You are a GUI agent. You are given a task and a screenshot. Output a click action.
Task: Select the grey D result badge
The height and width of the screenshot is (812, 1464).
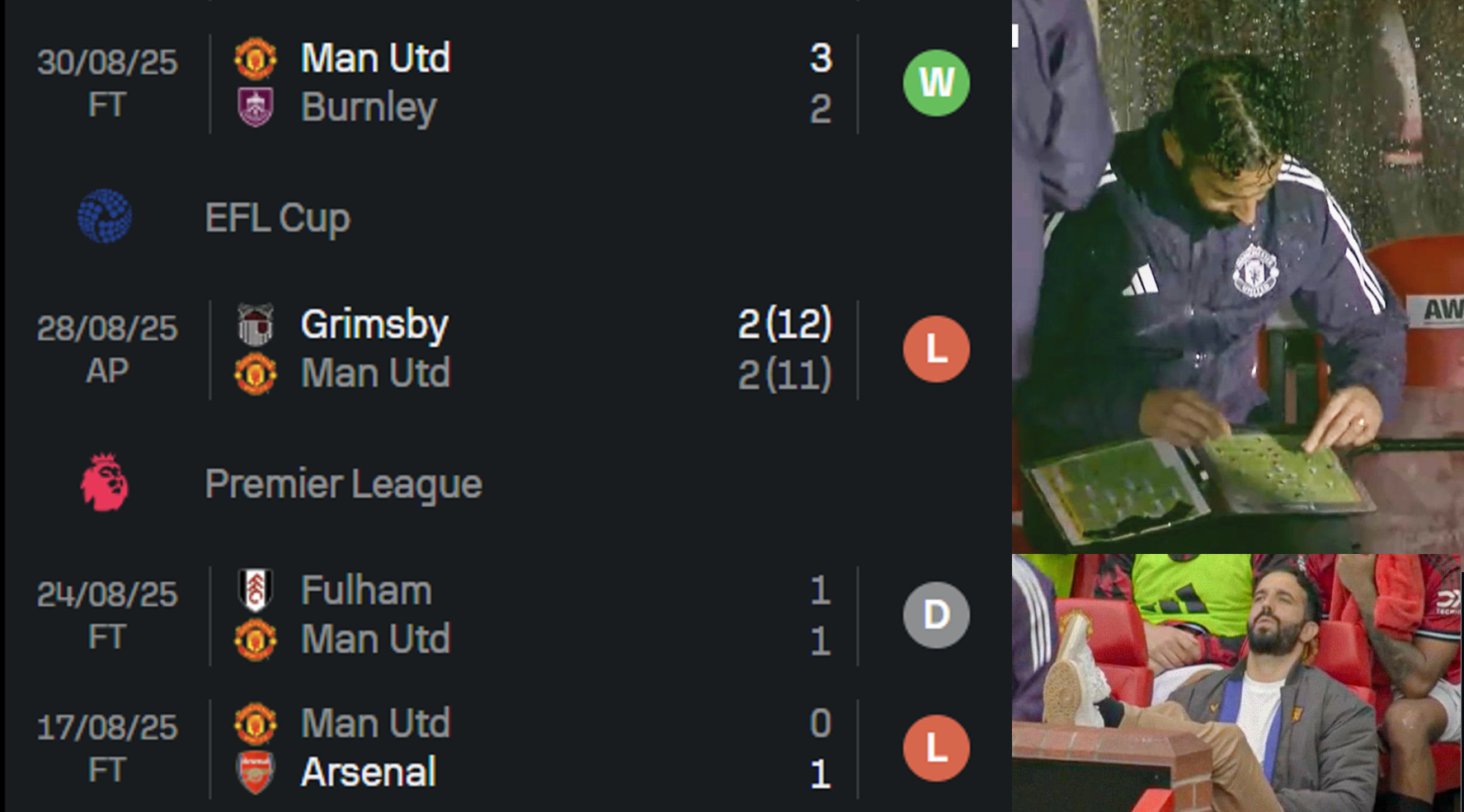click(x=936, y=615)
